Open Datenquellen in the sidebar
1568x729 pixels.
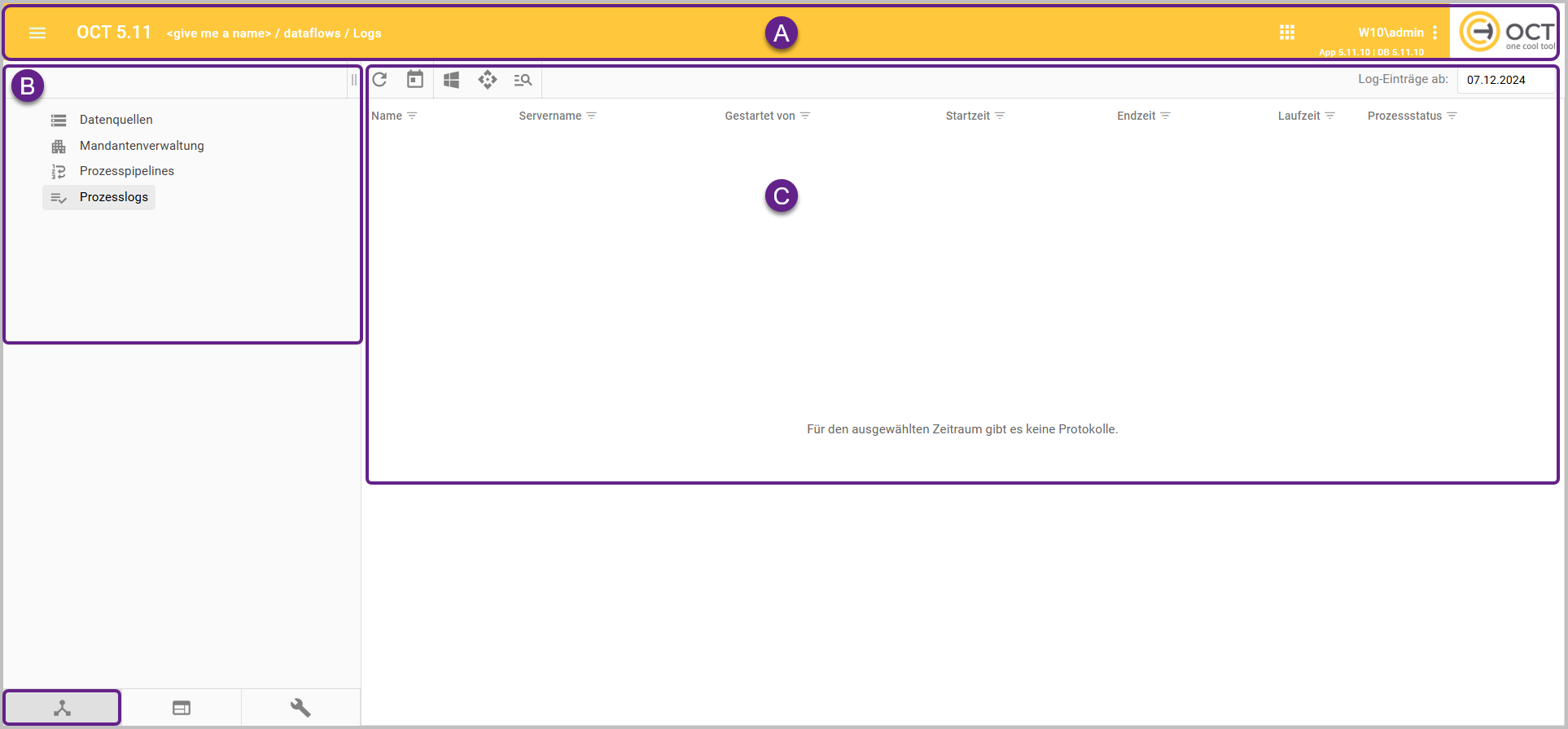coord(116,120)
